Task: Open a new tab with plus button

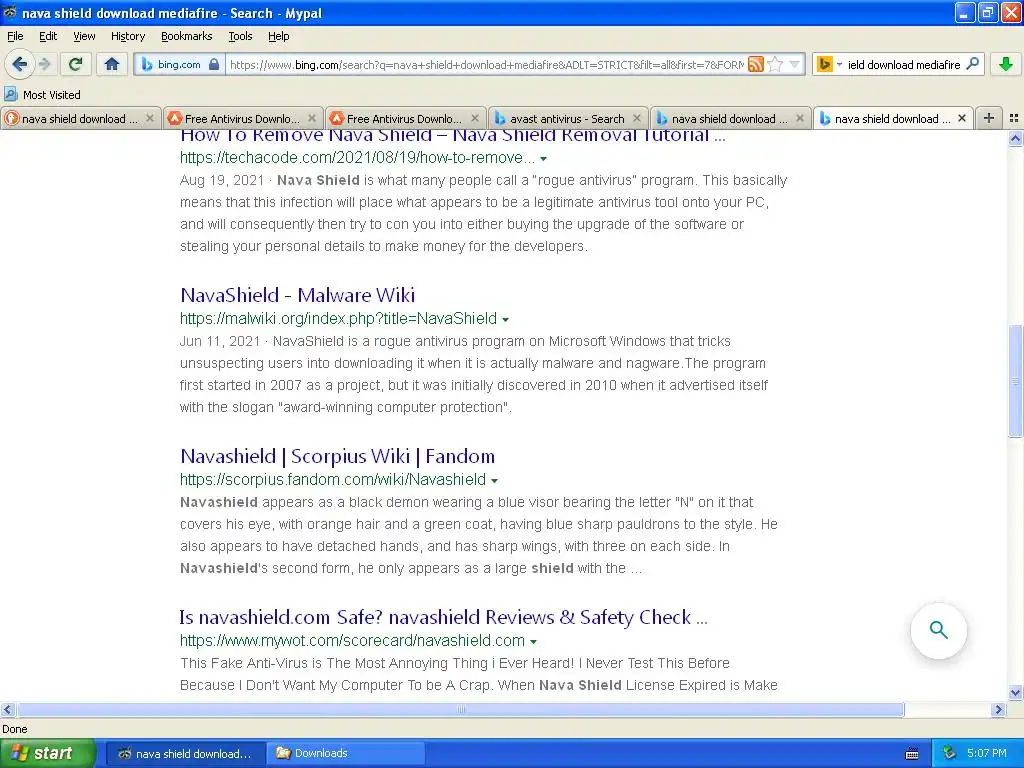Action: coord(989,118)
